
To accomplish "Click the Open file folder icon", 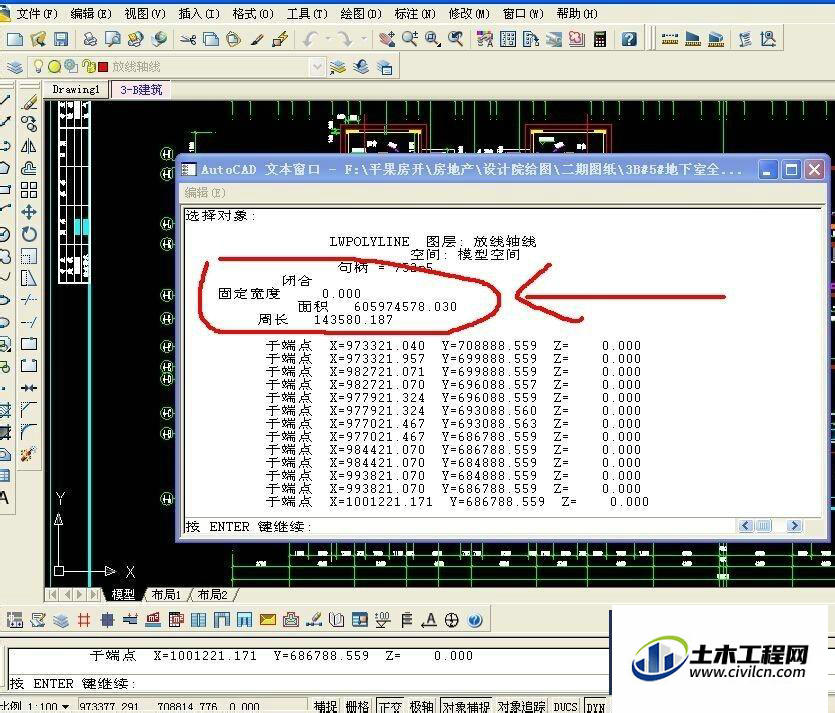I will (x=38, y=39).
